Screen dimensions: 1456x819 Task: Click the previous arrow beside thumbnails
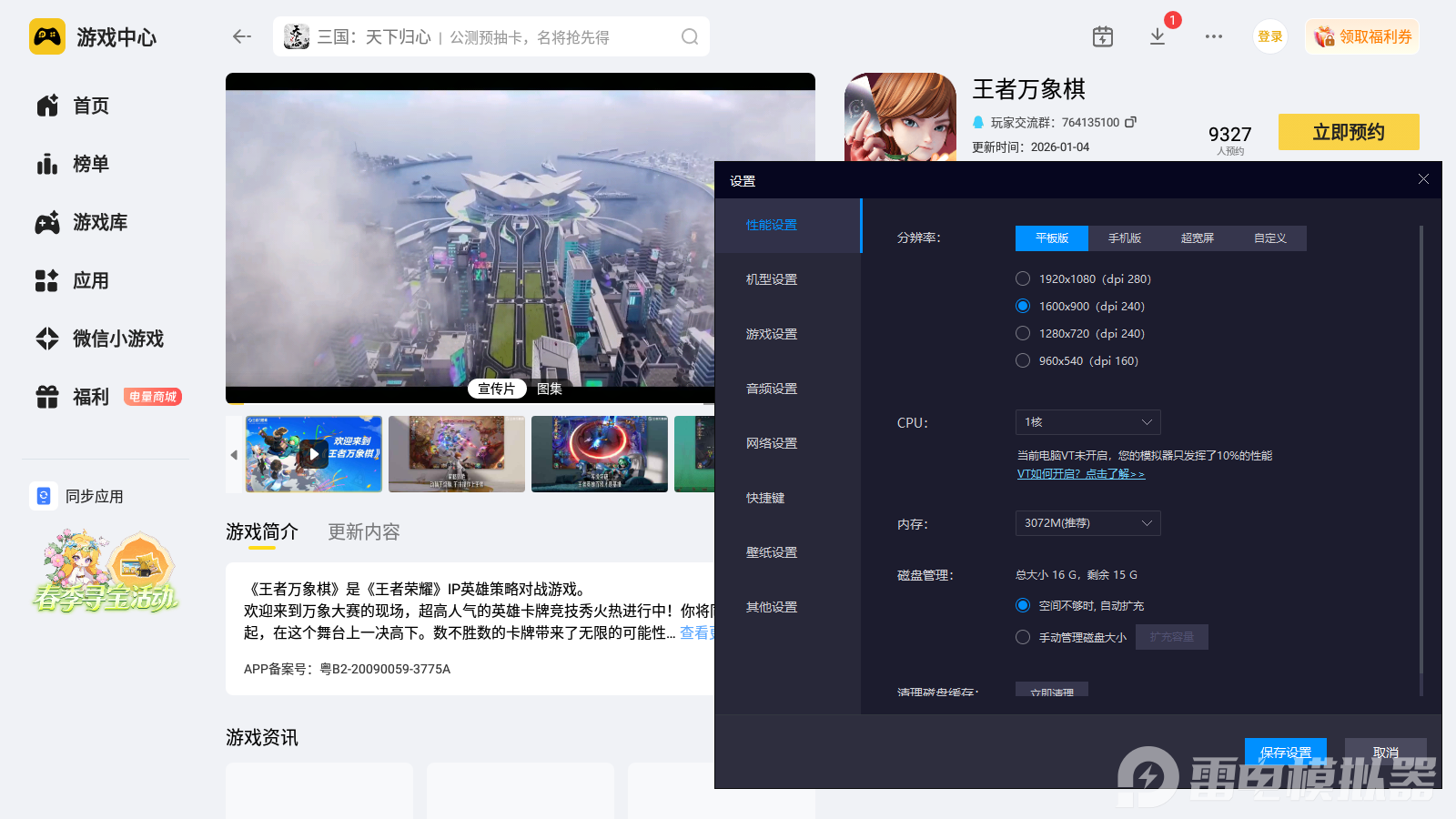pyautogui.click(x=234, y=454)
